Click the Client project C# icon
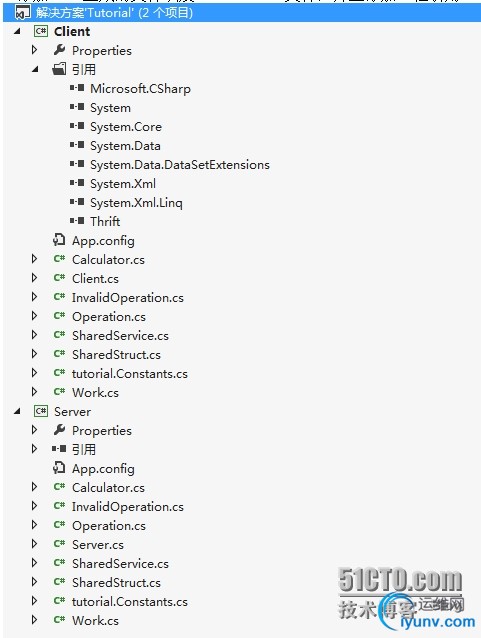The width and height of the screenshot is (481, 638). [41, 31]
